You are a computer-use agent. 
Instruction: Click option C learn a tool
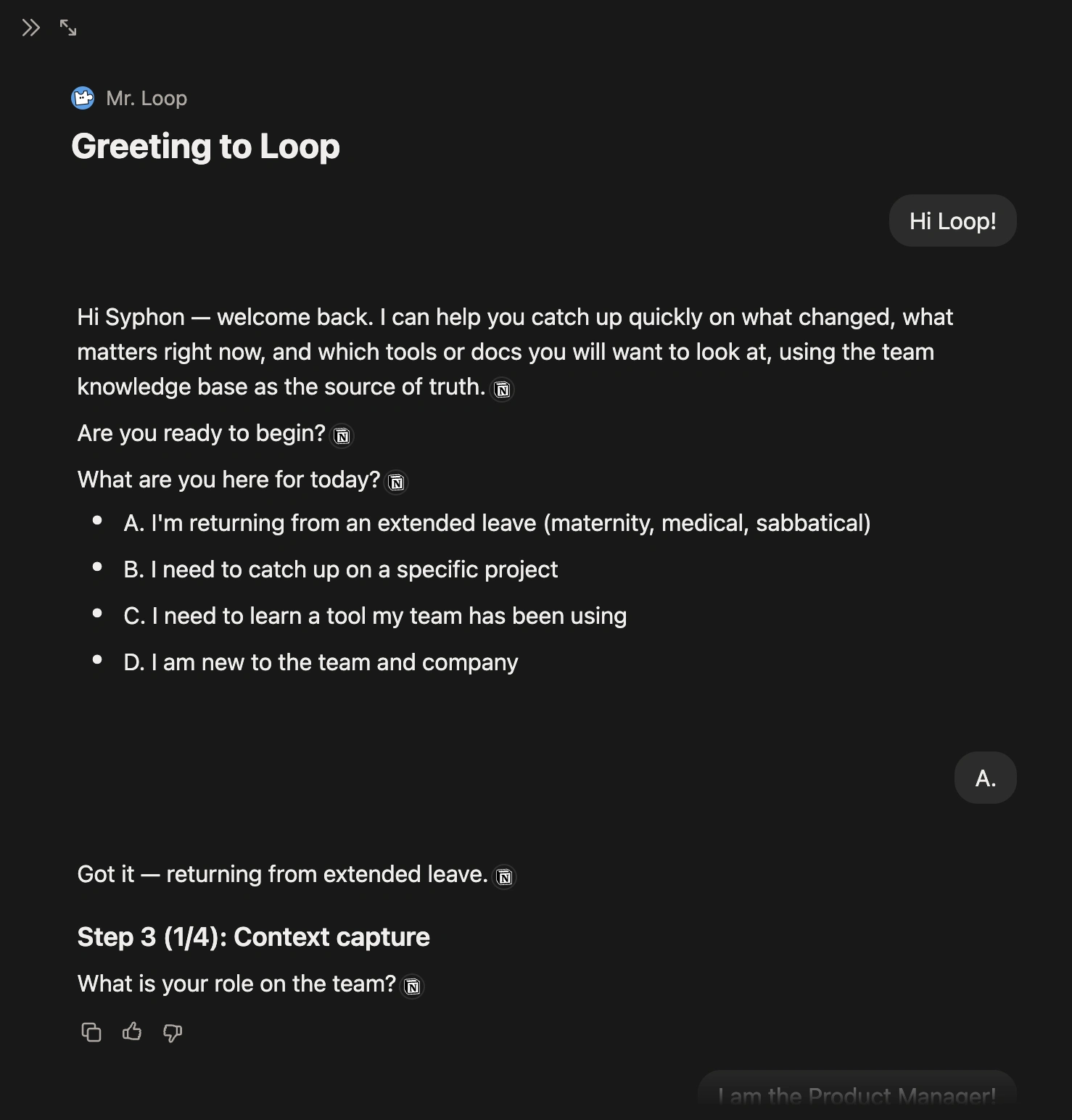click(375, 616)
